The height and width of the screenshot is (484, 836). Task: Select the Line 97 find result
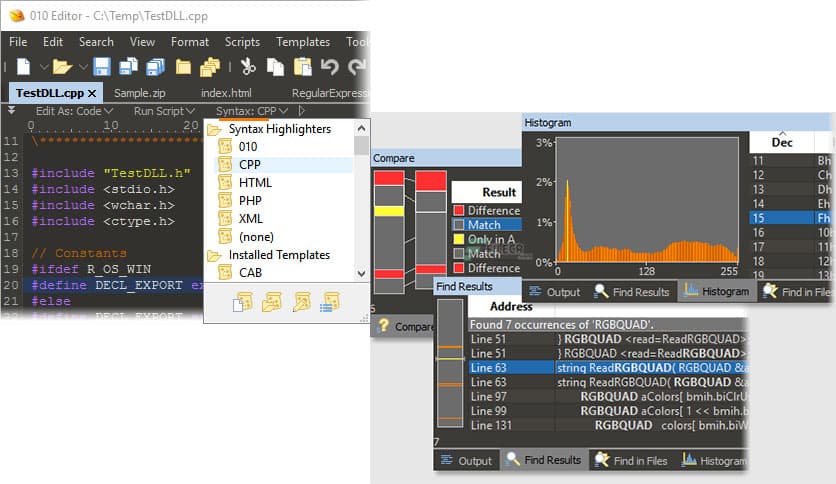tap(608, 397)
